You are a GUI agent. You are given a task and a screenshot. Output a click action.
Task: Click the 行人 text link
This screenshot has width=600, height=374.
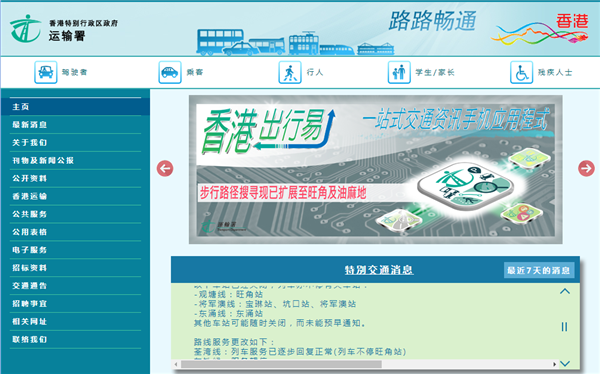pos(315,72)
